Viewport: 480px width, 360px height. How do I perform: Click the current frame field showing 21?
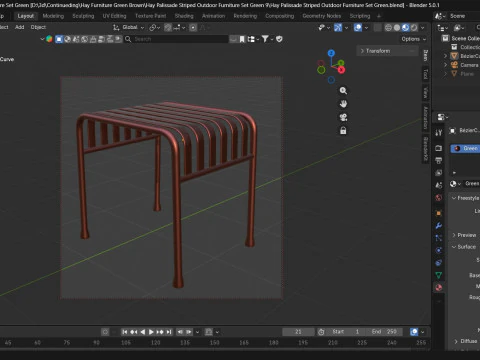tap(298, 332)
